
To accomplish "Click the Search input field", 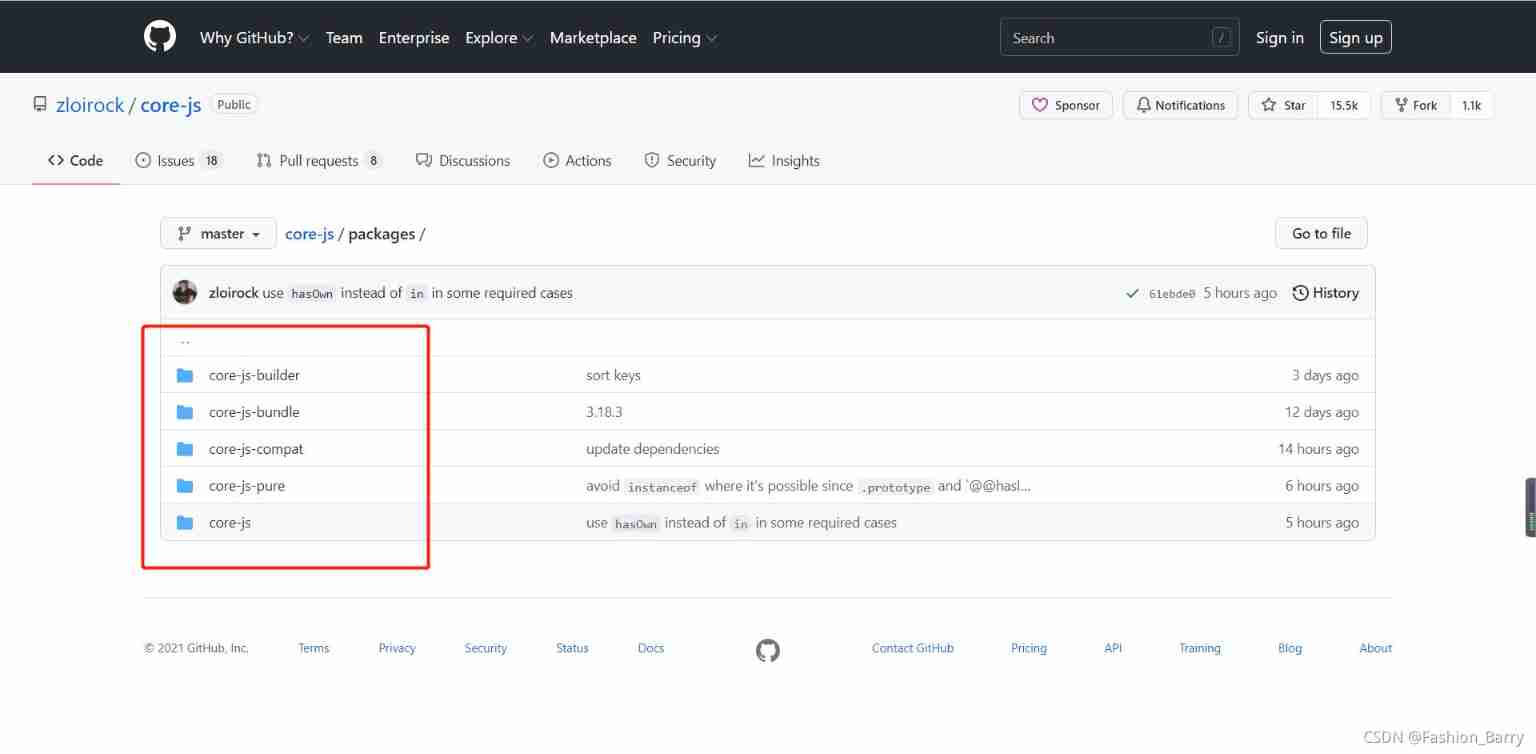I will (1105, 38).
